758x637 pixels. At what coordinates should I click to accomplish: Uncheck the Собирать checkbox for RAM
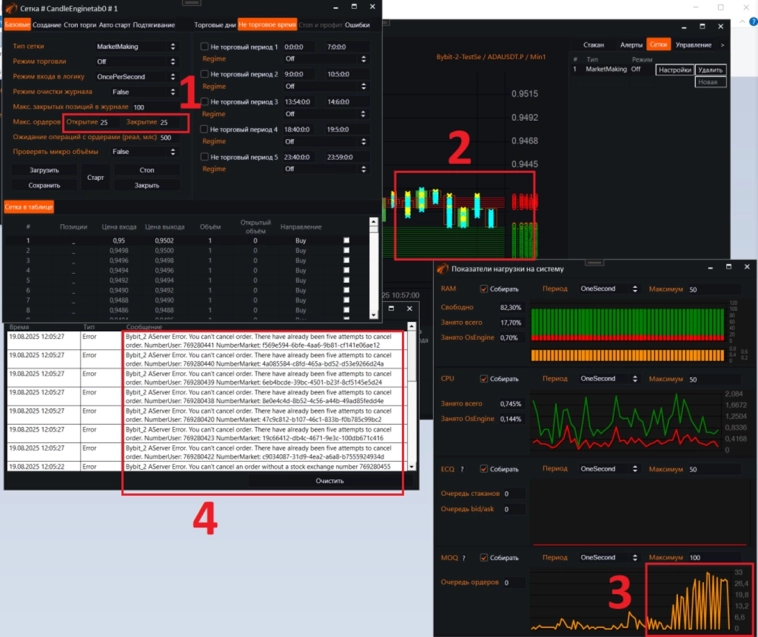(x=483, y=289)
